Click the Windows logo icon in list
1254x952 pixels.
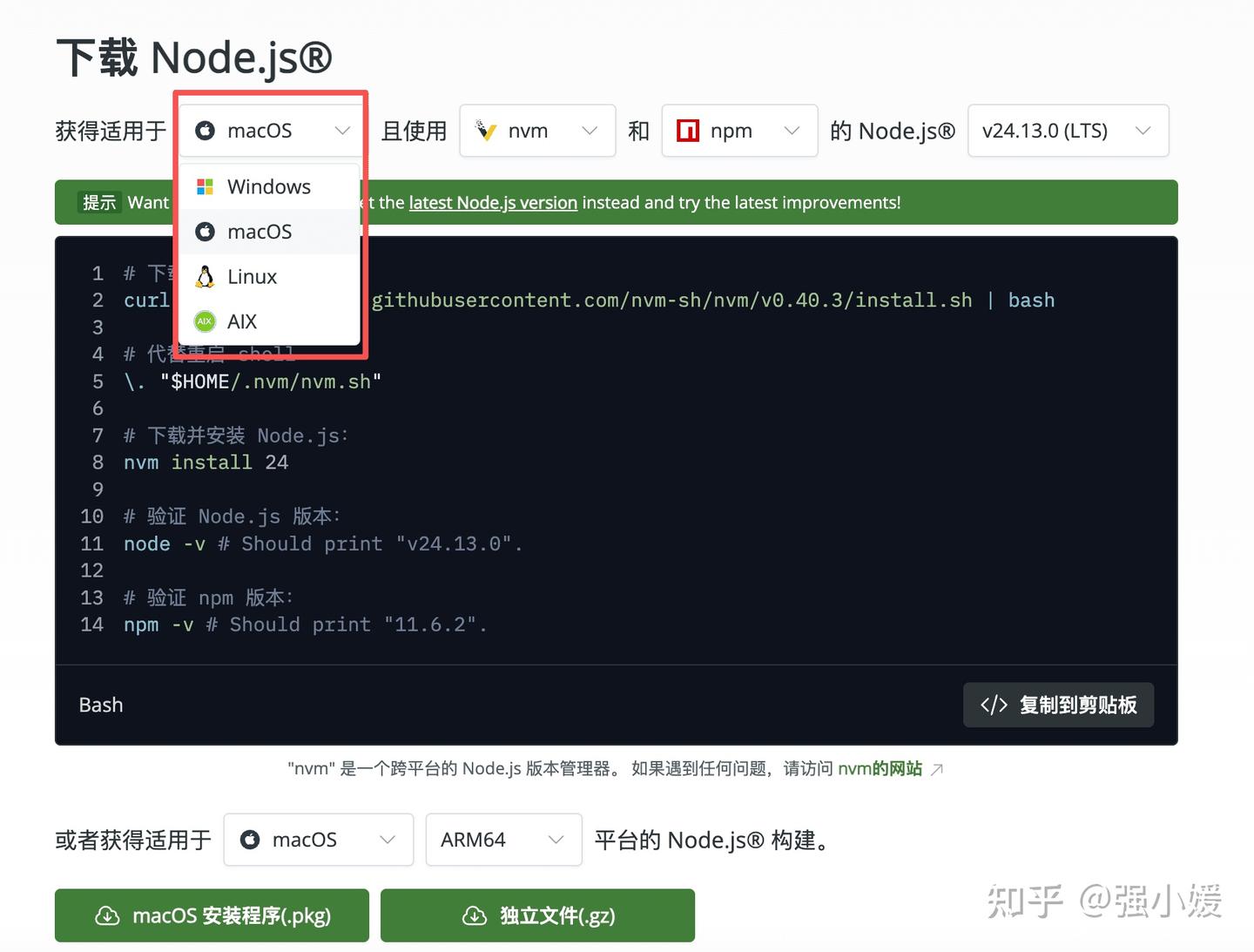pos(205,186)
